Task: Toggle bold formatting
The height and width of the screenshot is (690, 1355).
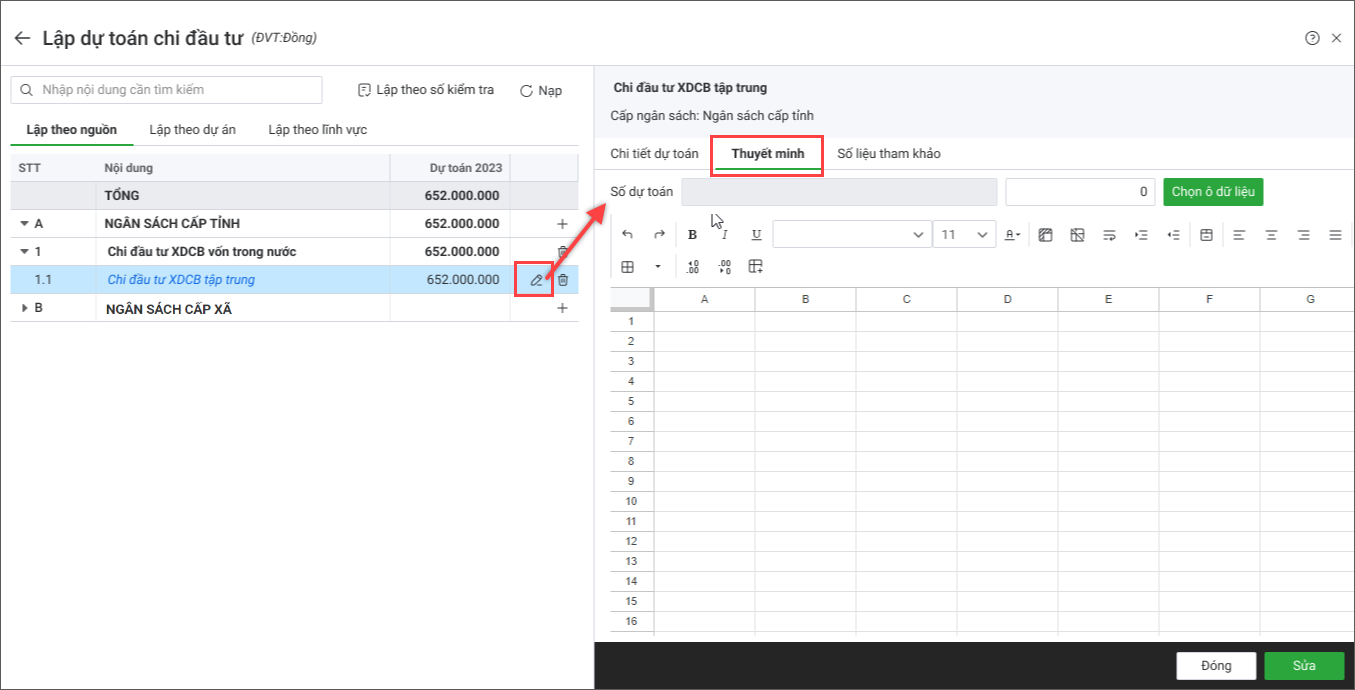Action: pos(692,235)
